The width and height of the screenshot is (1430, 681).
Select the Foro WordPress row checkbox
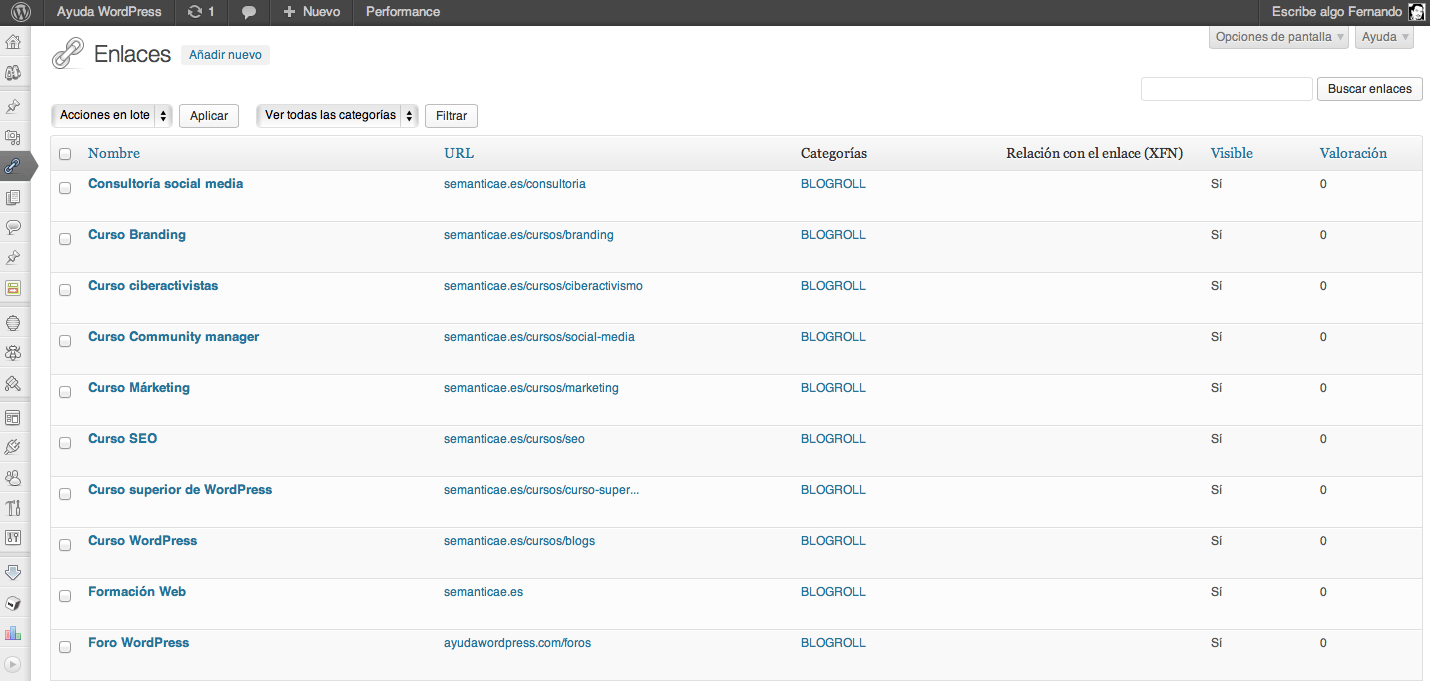coord(65,647)
